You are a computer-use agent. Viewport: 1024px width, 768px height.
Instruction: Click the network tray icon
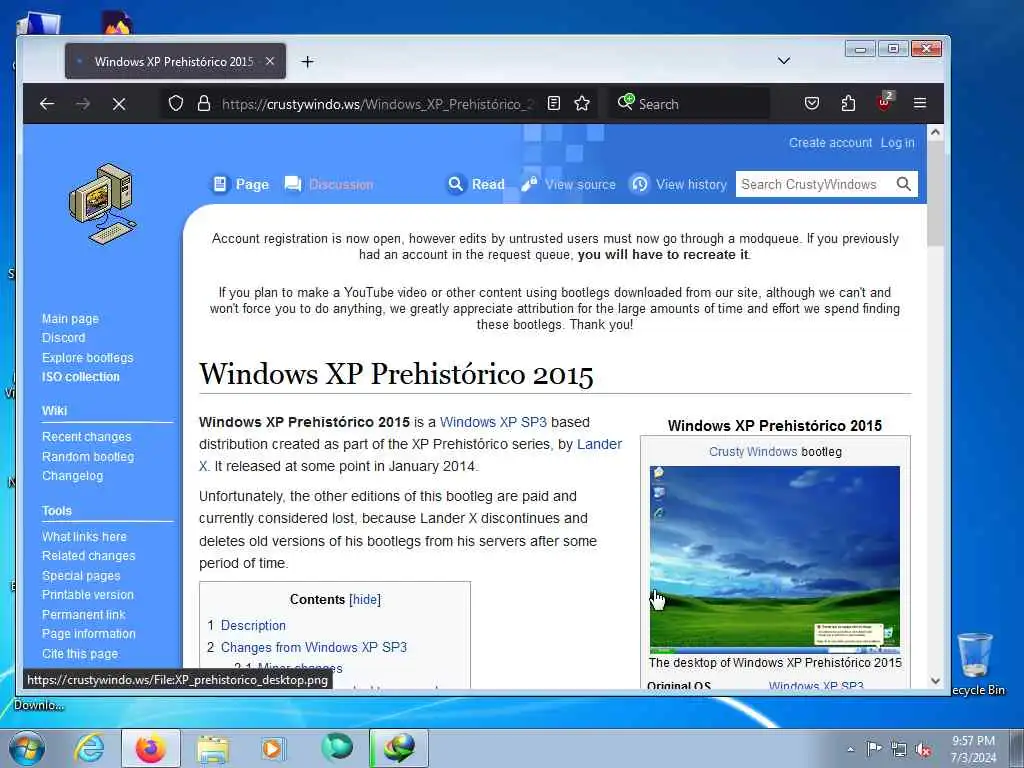click(x=899, y=750)
